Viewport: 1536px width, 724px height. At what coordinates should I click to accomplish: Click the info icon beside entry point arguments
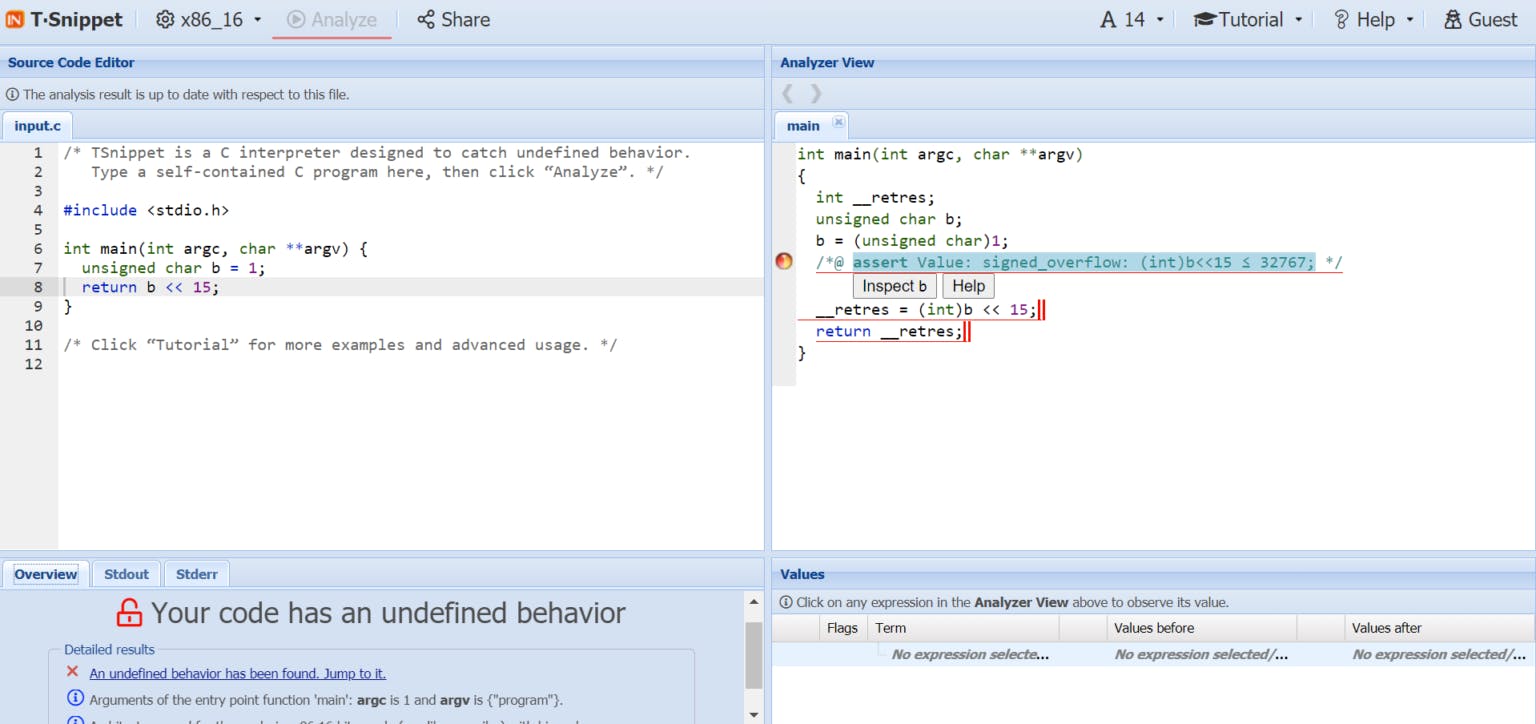(x=74, y=698)
